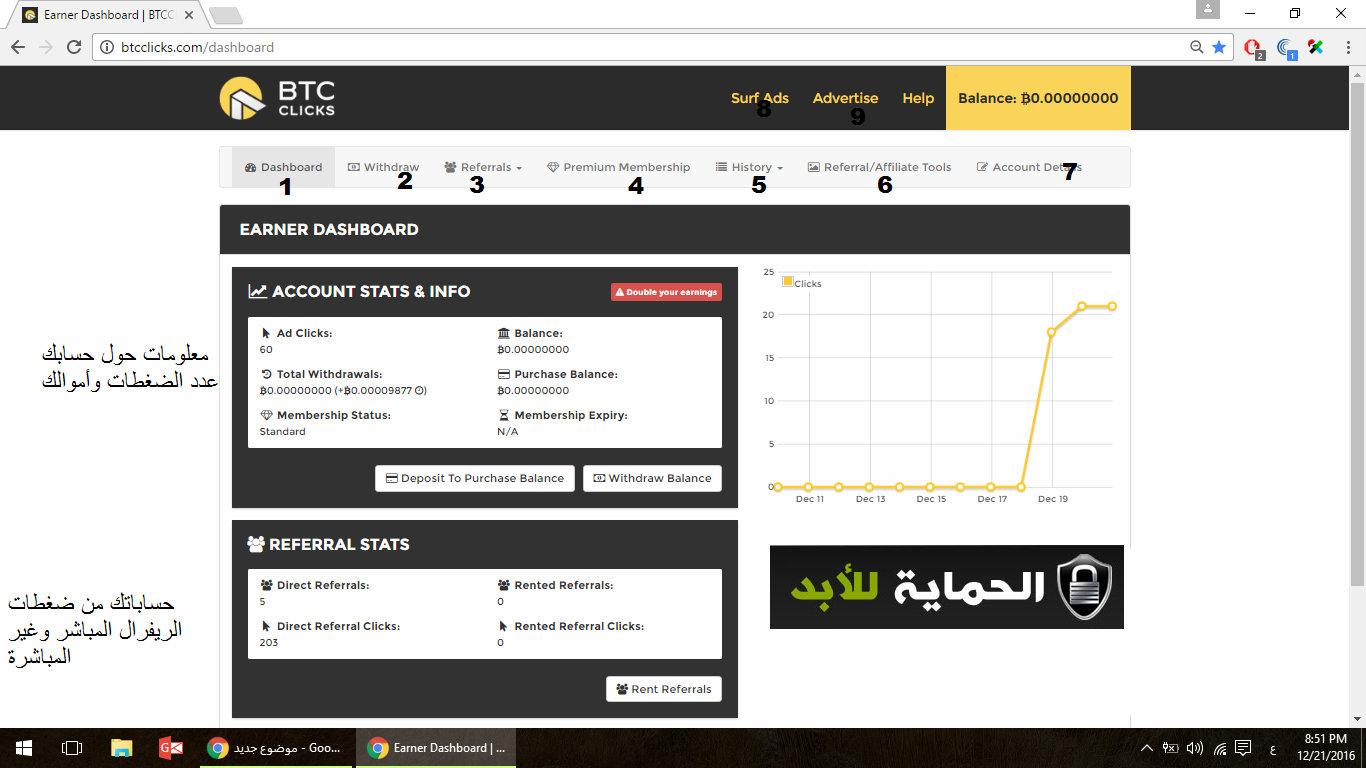1366x768 pixels.
Task: Click the Membership Status value Standard
Action: pos(283,432)
